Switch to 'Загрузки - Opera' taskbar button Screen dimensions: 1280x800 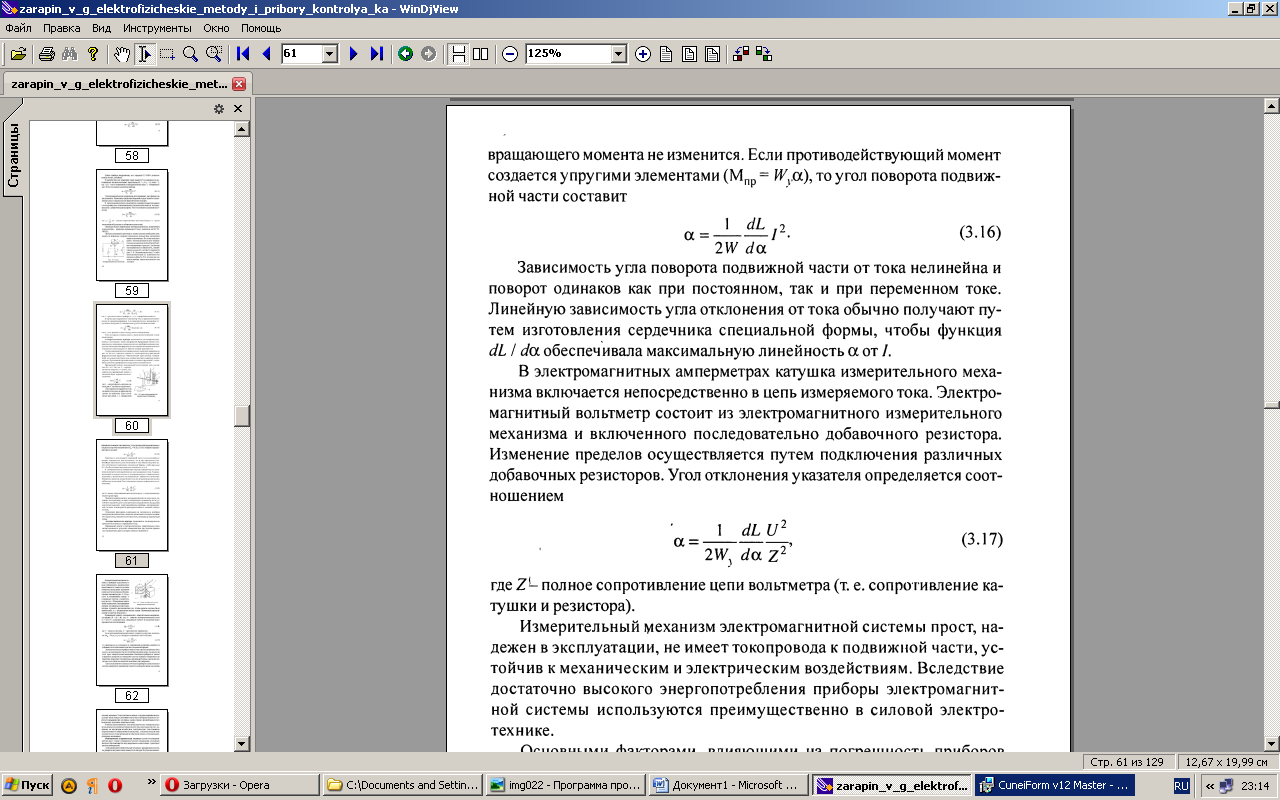240,785
